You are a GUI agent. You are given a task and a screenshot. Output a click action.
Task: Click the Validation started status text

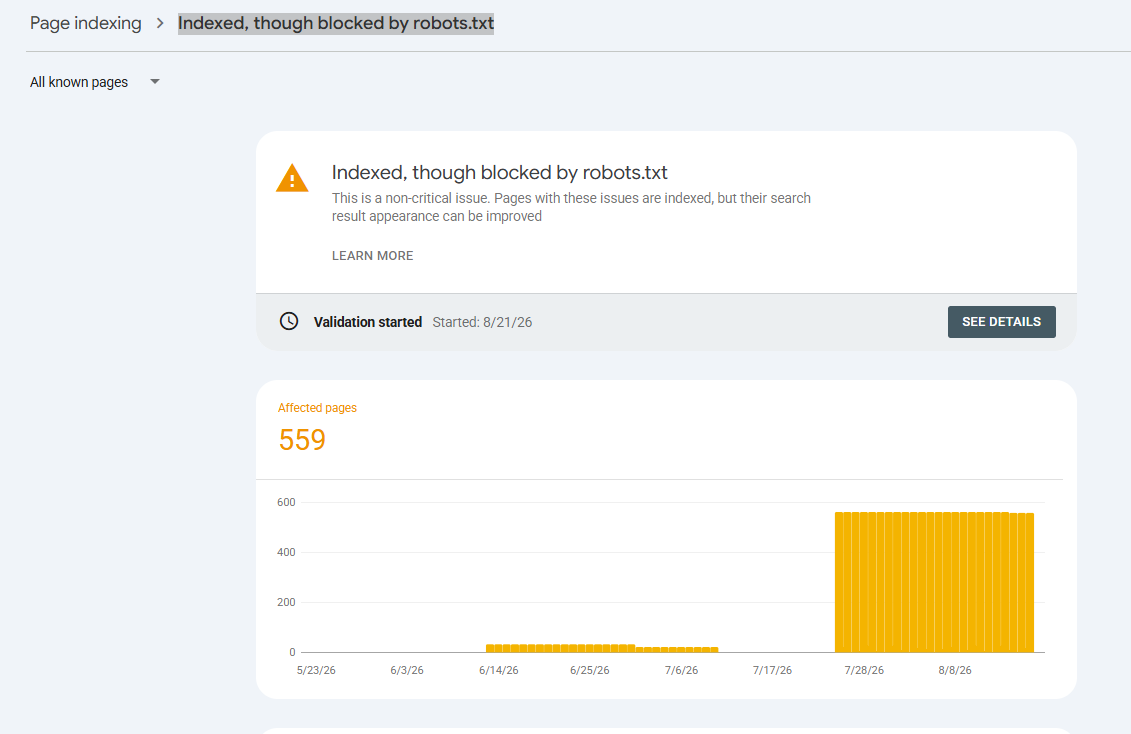[368, 322]
